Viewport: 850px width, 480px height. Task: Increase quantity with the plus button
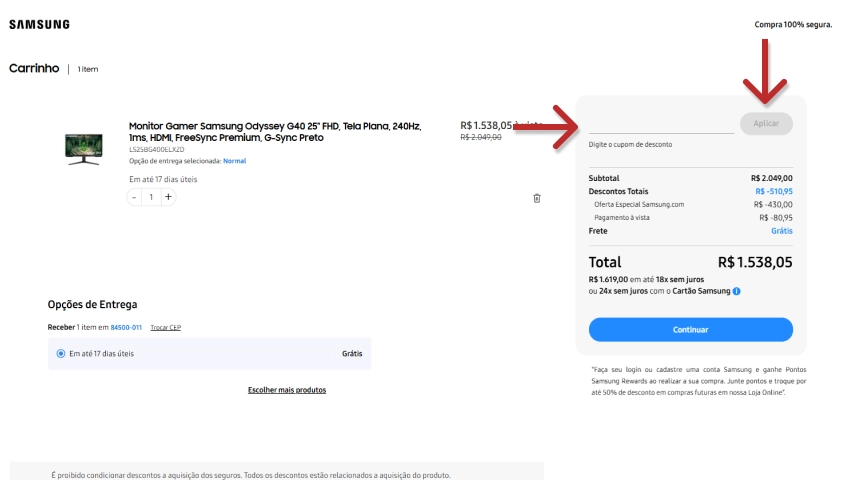168,197
